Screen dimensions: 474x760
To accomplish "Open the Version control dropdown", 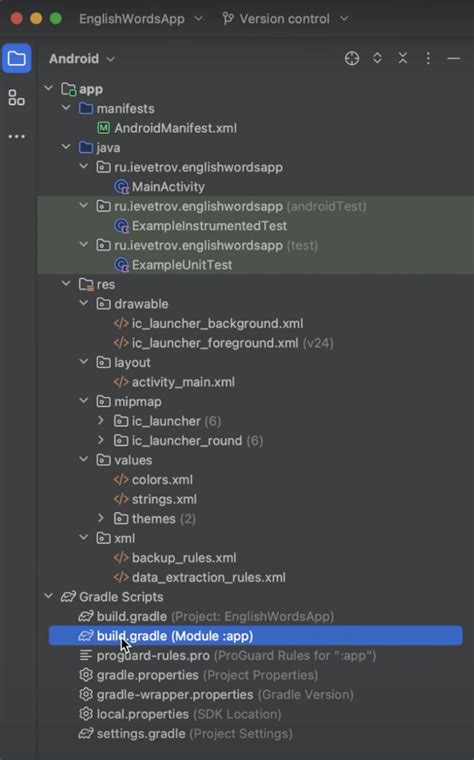I will point(285,19).
